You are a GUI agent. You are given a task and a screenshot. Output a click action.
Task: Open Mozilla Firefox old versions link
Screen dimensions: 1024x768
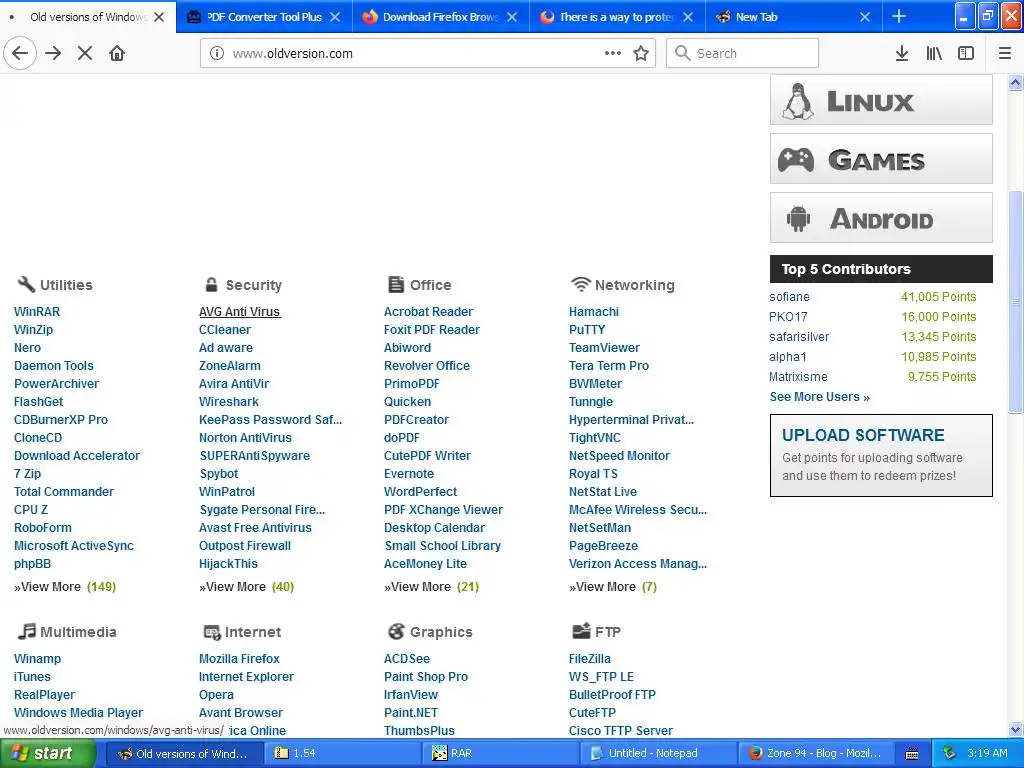239,659
